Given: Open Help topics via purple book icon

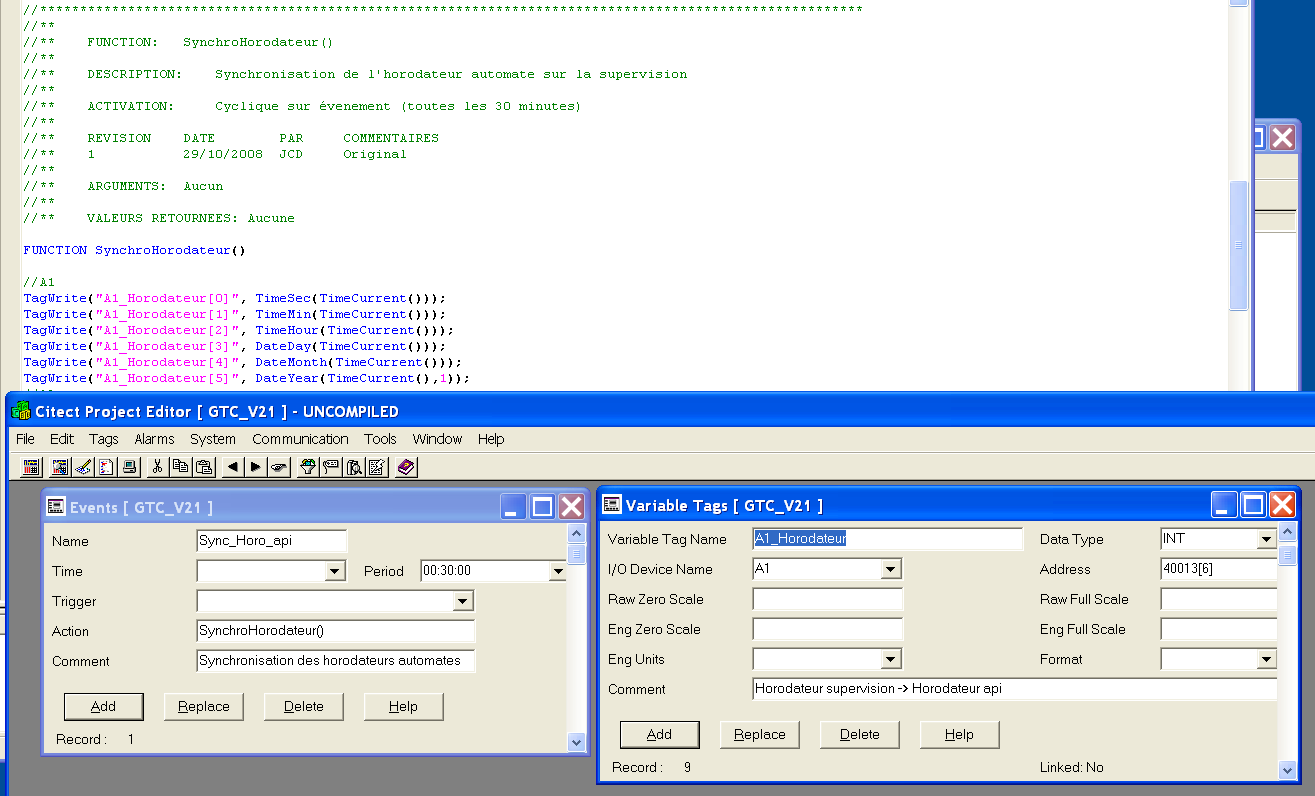Looking at the screenshot, I should click(405, 467).
